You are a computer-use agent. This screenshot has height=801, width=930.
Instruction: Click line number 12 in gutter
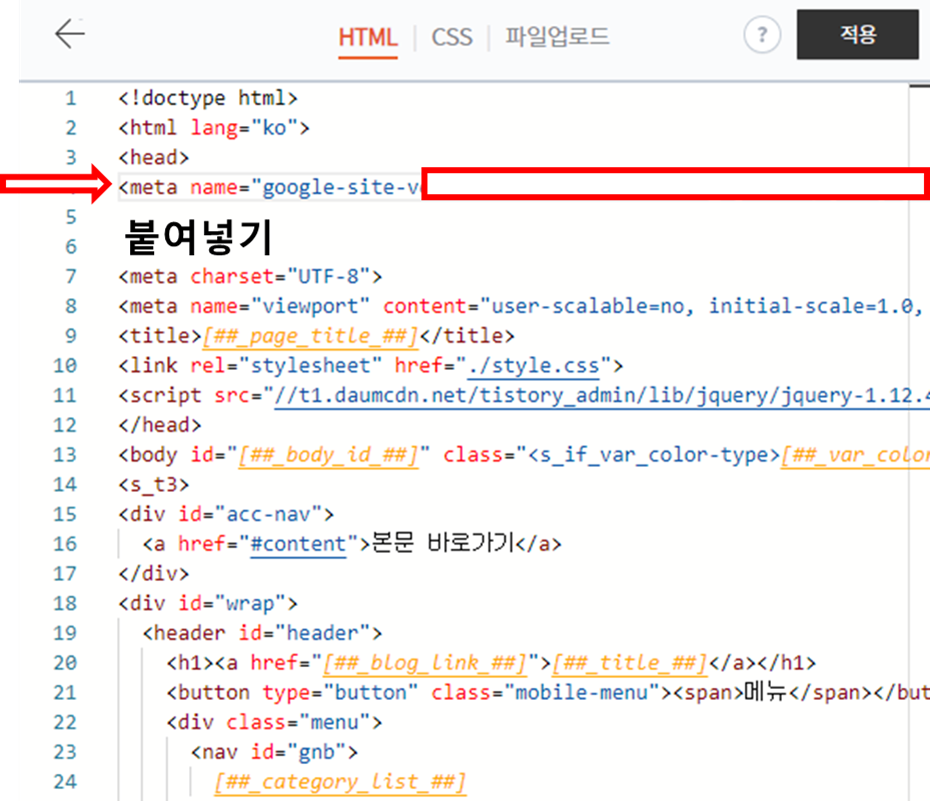pyautogui.click(x=65, y=425)
